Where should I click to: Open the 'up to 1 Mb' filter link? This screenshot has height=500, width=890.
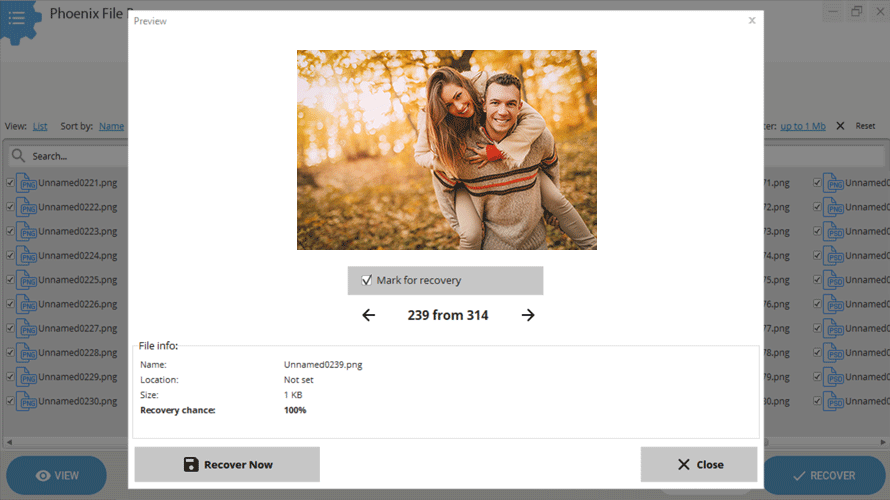[x=803, y=126]
